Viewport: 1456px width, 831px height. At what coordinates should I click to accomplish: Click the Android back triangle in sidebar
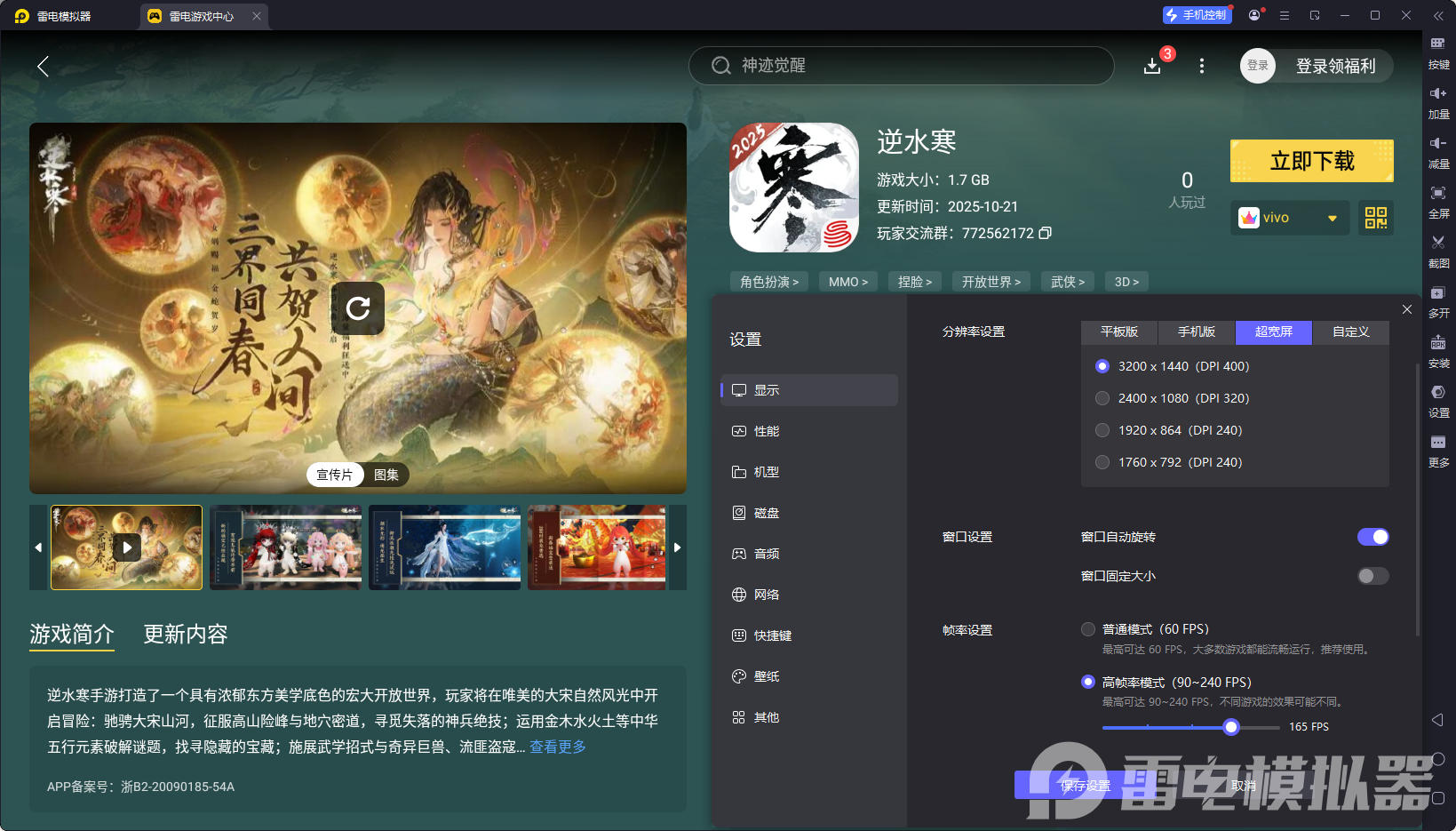1438,720
